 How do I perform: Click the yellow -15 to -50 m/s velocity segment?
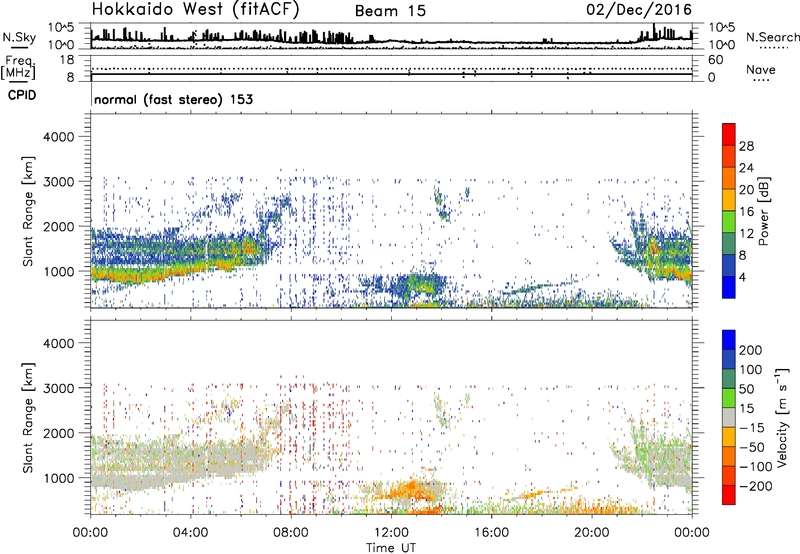point(729,437)
